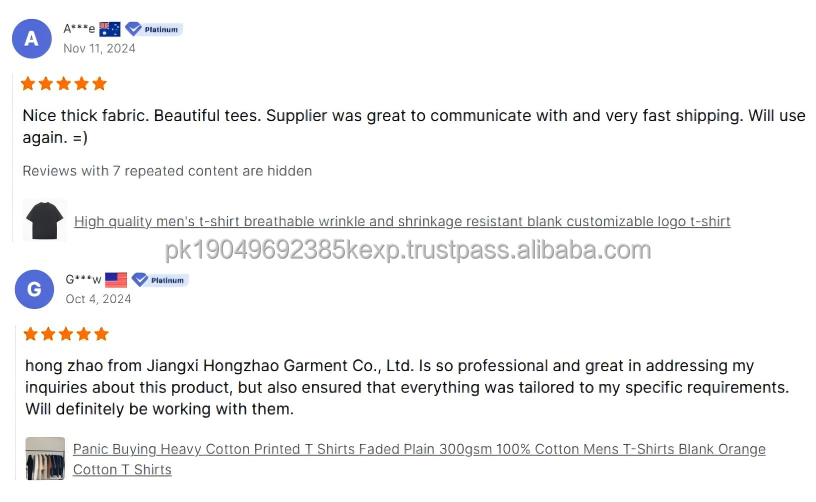Open the black t-shirt product thumbnail
This screenshot has width=816, height=502.
(44, 220)
